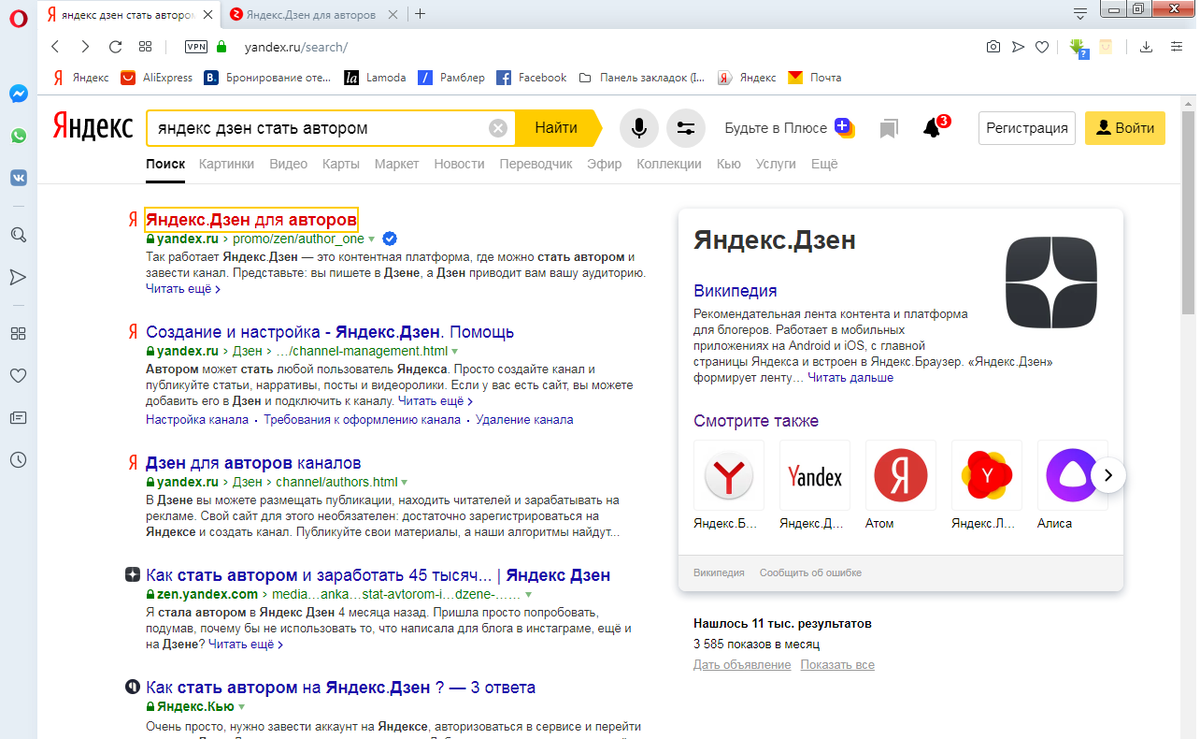Expand options arrow for channel-management.html result
This screenshot has width=1200, height=739.
pyautogui.click(x=455, y=352)
